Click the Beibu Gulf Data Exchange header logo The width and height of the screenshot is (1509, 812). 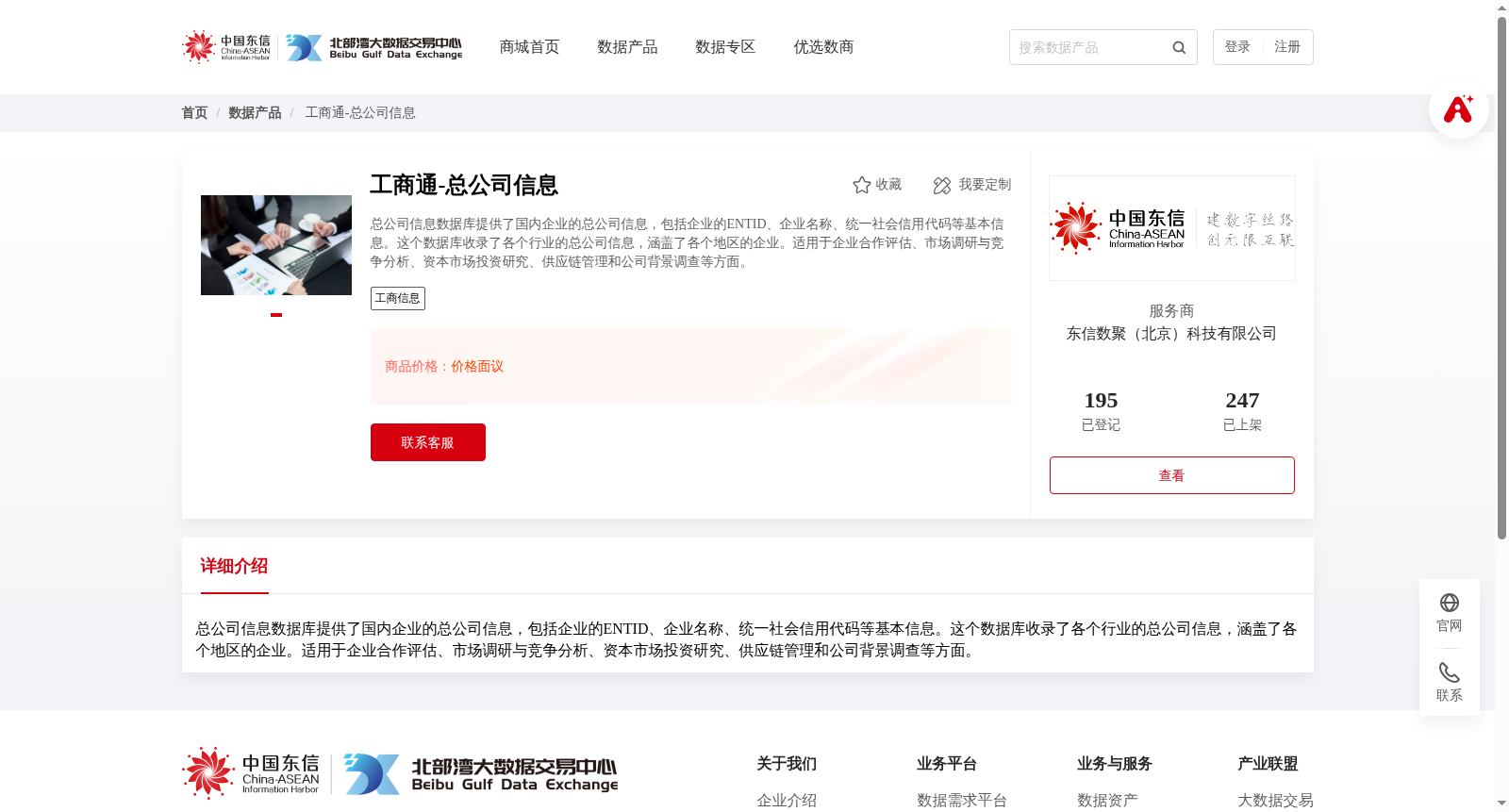point(374,47)
